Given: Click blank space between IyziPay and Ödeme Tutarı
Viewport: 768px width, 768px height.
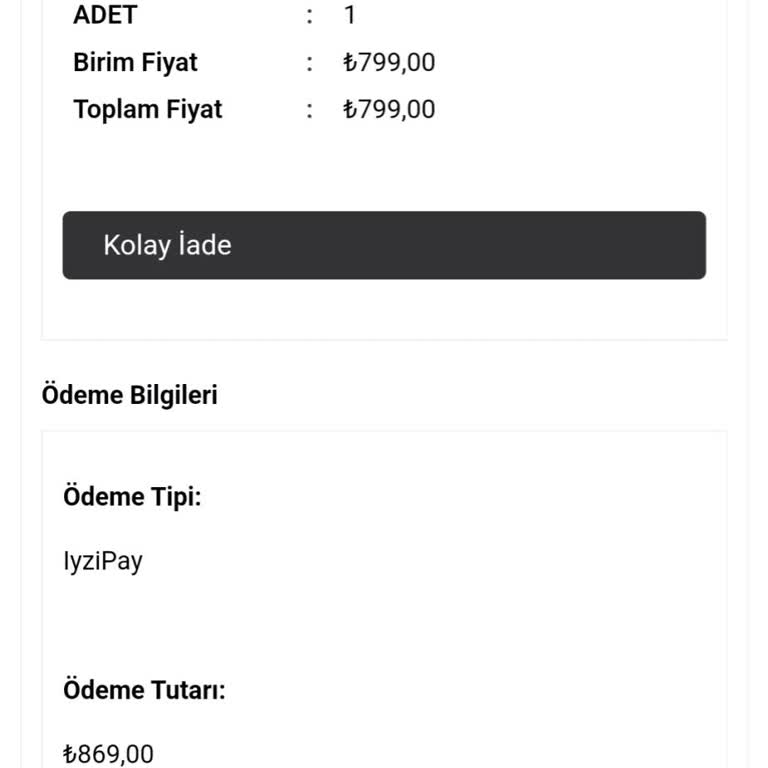Looking at the screenshot, I should (384, 625).
